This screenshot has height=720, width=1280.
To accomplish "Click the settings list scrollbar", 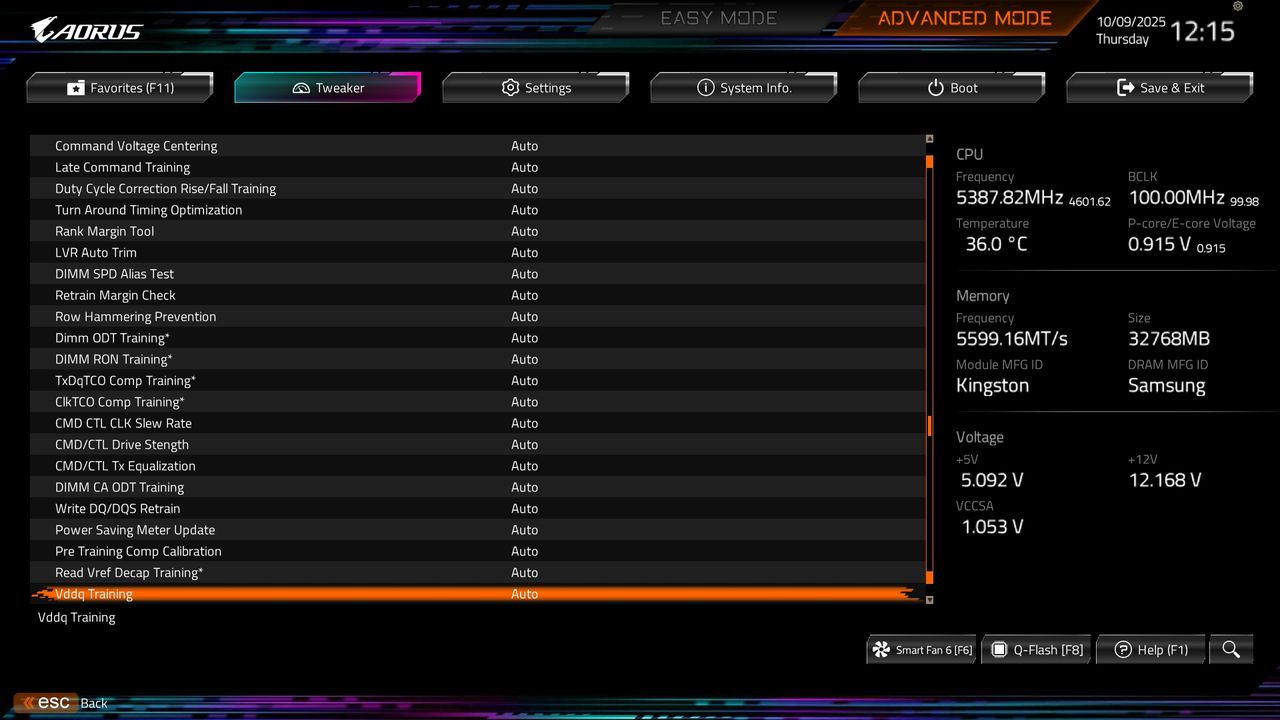I will (929, 425).
